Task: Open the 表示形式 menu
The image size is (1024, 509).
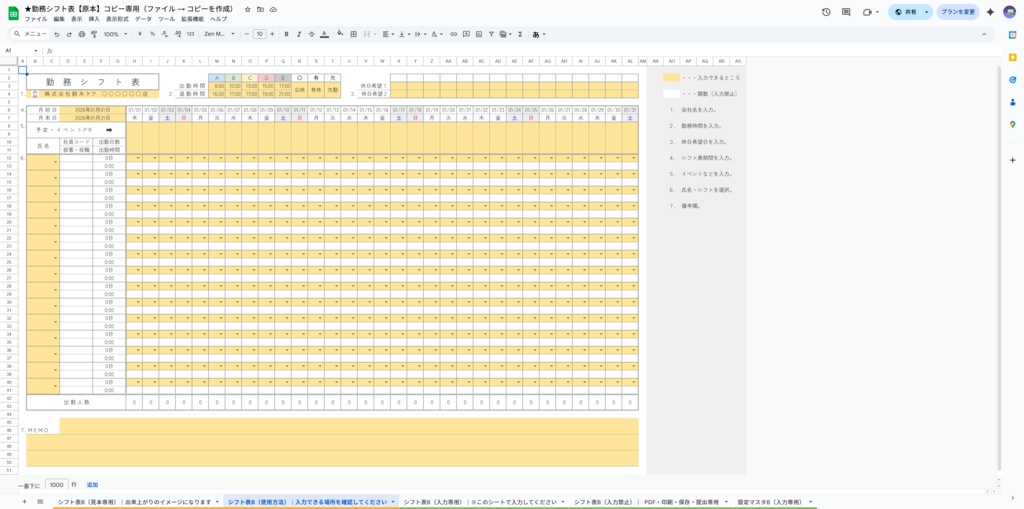Action: tap(118, 20)
